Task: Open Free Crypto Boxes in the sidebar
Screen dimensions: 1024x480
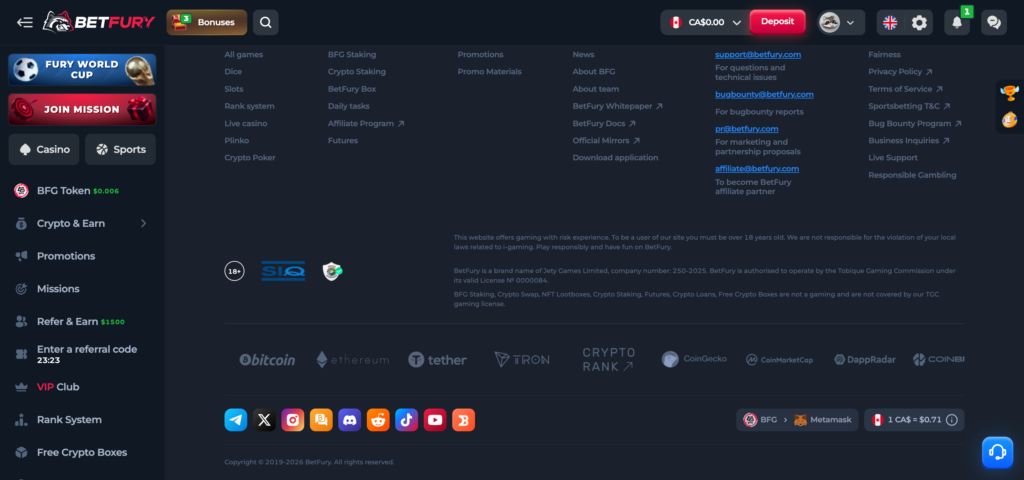Action: pos(82,452)
